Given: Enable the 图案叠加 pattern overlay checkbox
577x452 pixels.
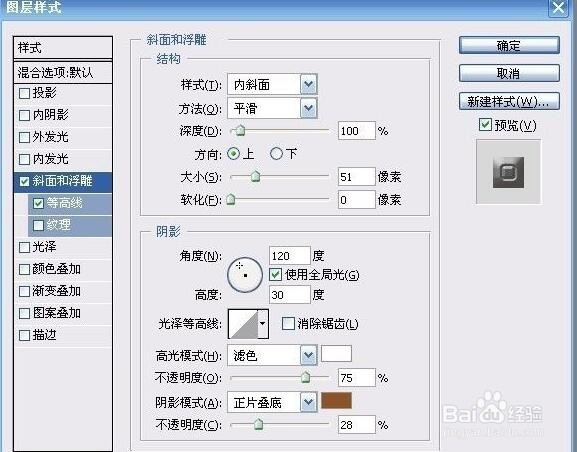Looking at the screenshot, I should [24, 313].
